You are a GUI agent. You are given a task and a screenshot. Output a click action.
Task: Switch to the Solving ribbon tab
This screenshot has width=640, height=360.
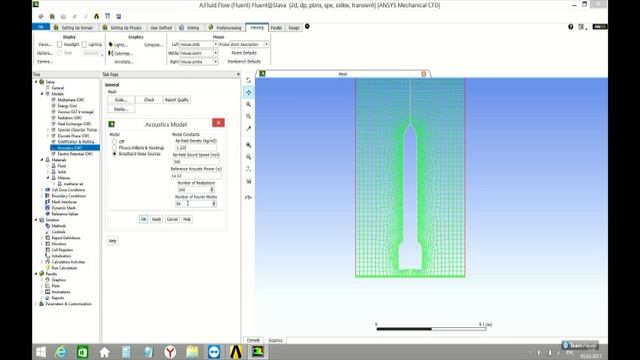click(x=189, y=28)
